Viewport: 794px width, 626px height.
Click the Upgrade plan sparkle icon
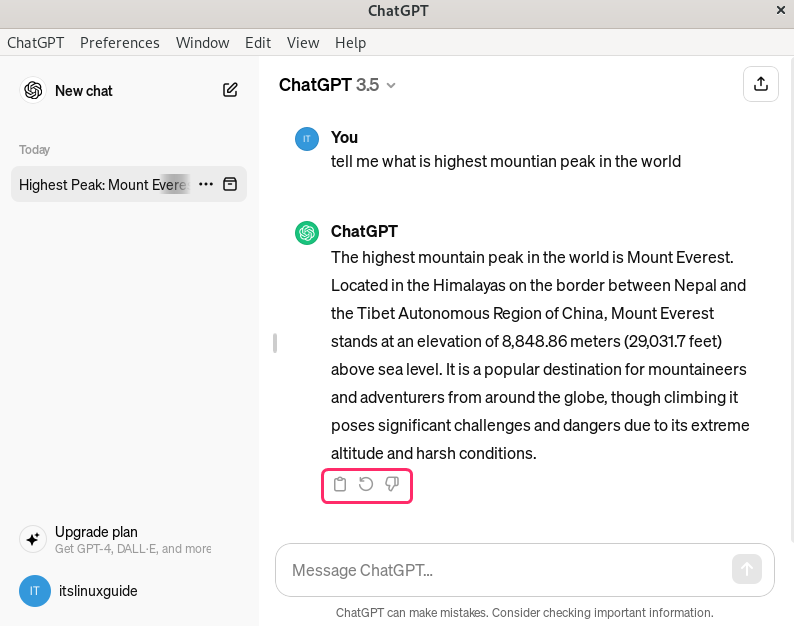(33, 539)
